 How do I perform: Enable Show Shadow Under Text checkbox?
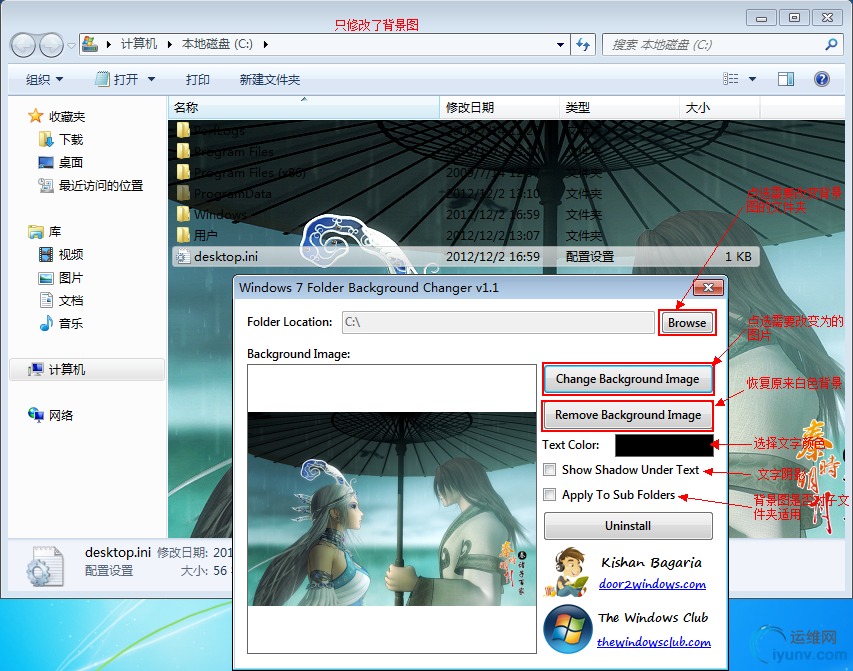point(550,470)
